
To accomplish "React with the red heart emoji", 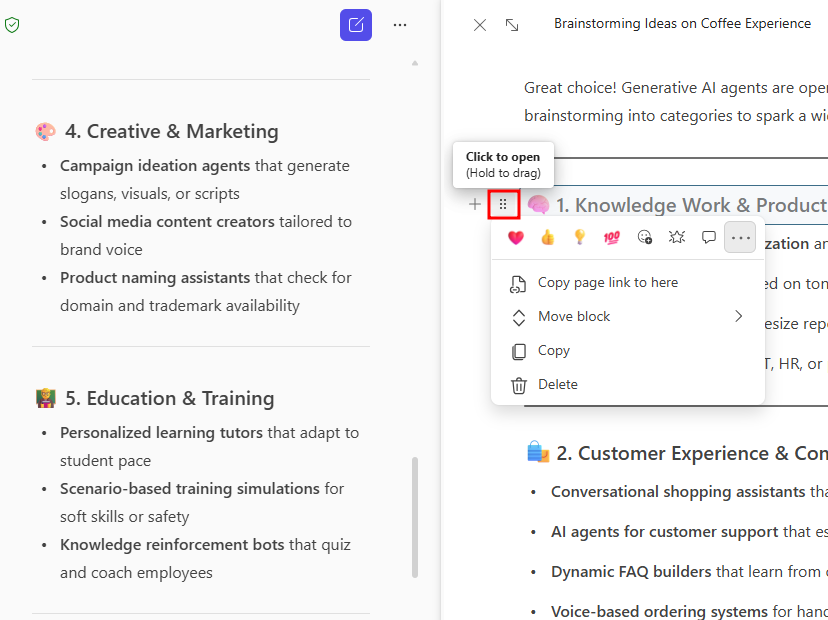I will pyautogui.click(x=516, y=238).
